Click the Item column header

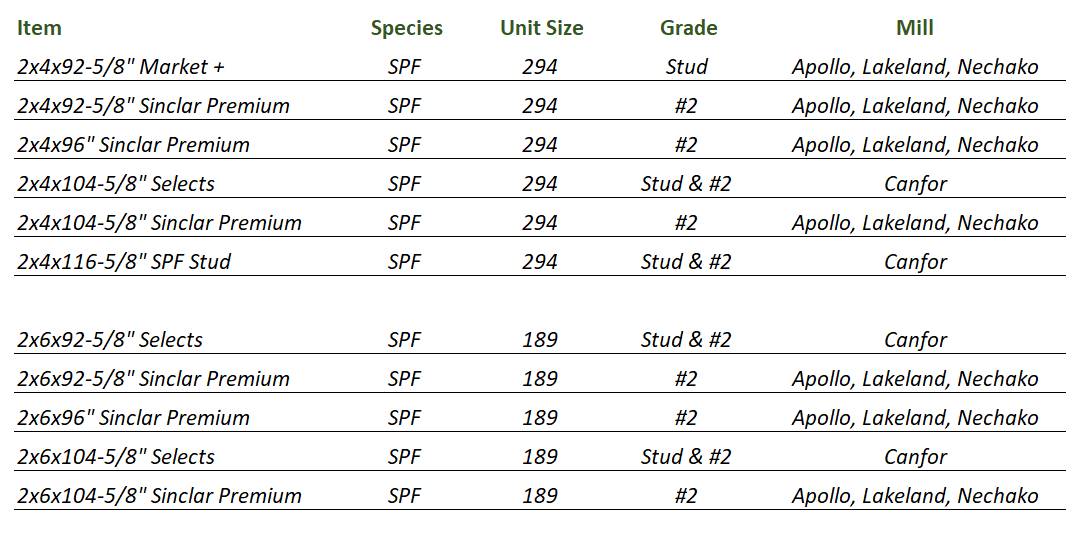tap(39, 28)
